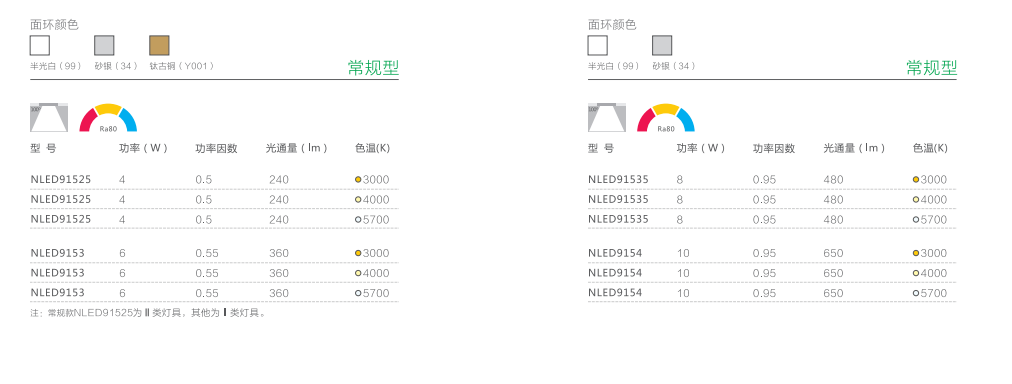Click the pale dot beside NLED91525 4000
This screenshot has height=384, width=1012.
click(358, 199)
